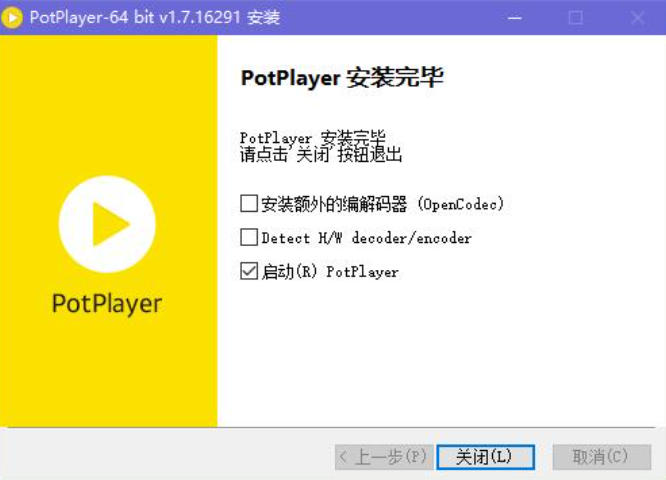Click the title bar close X button
This screenshot has height=480, width=666.
click(637, 17)
